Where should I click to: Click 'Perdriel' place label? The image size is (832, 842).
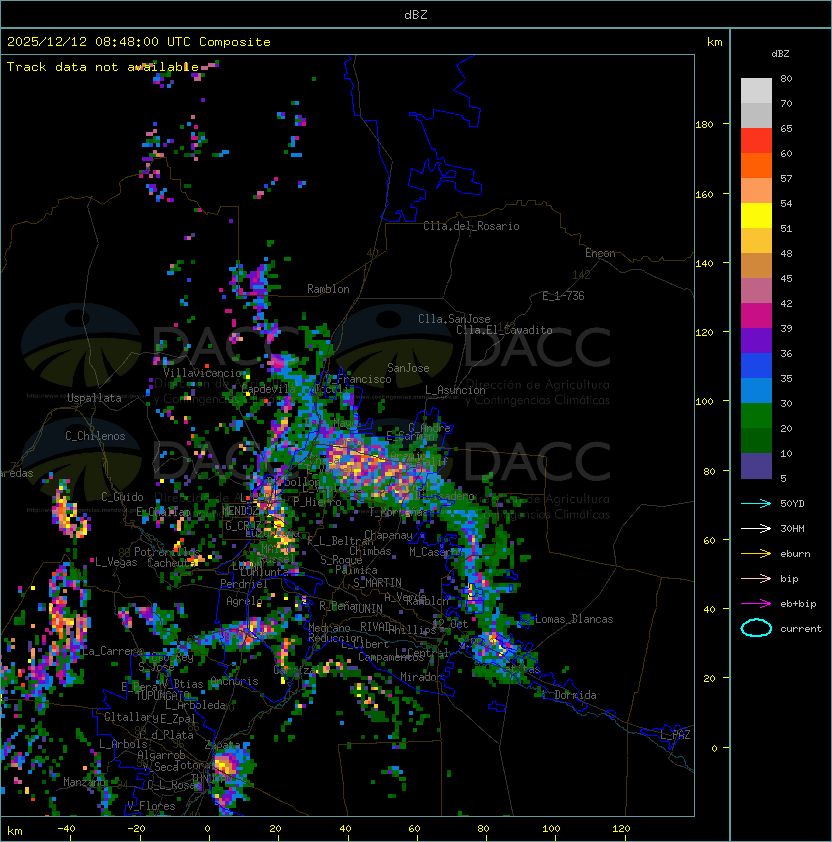[244, 584]
